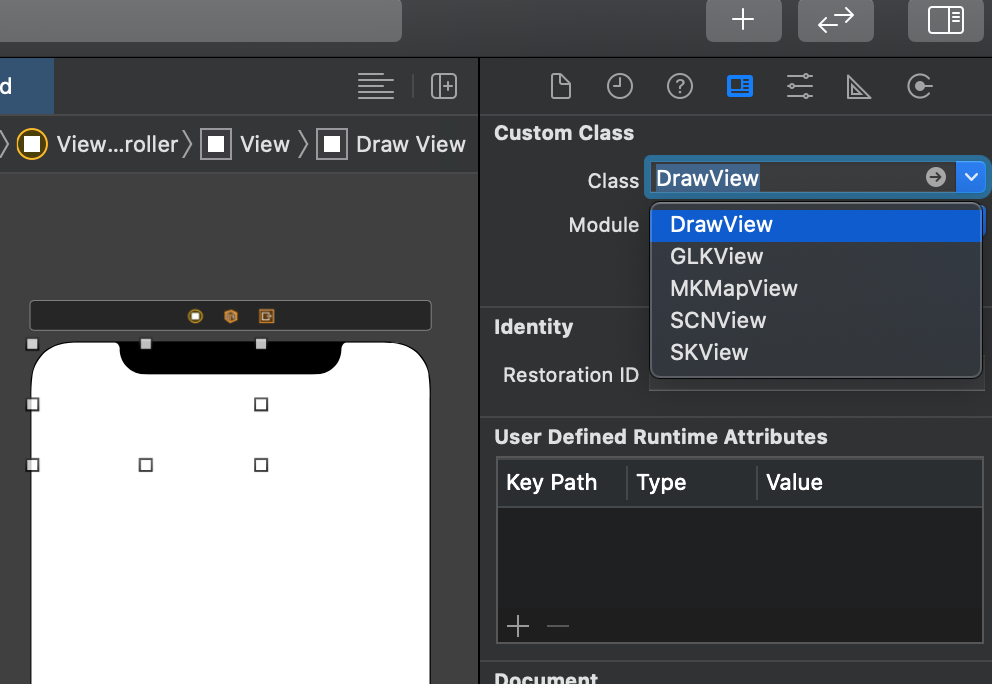Show the Size inspector ruler icon
The image size is (992, 684).
(x=859, y=87)
